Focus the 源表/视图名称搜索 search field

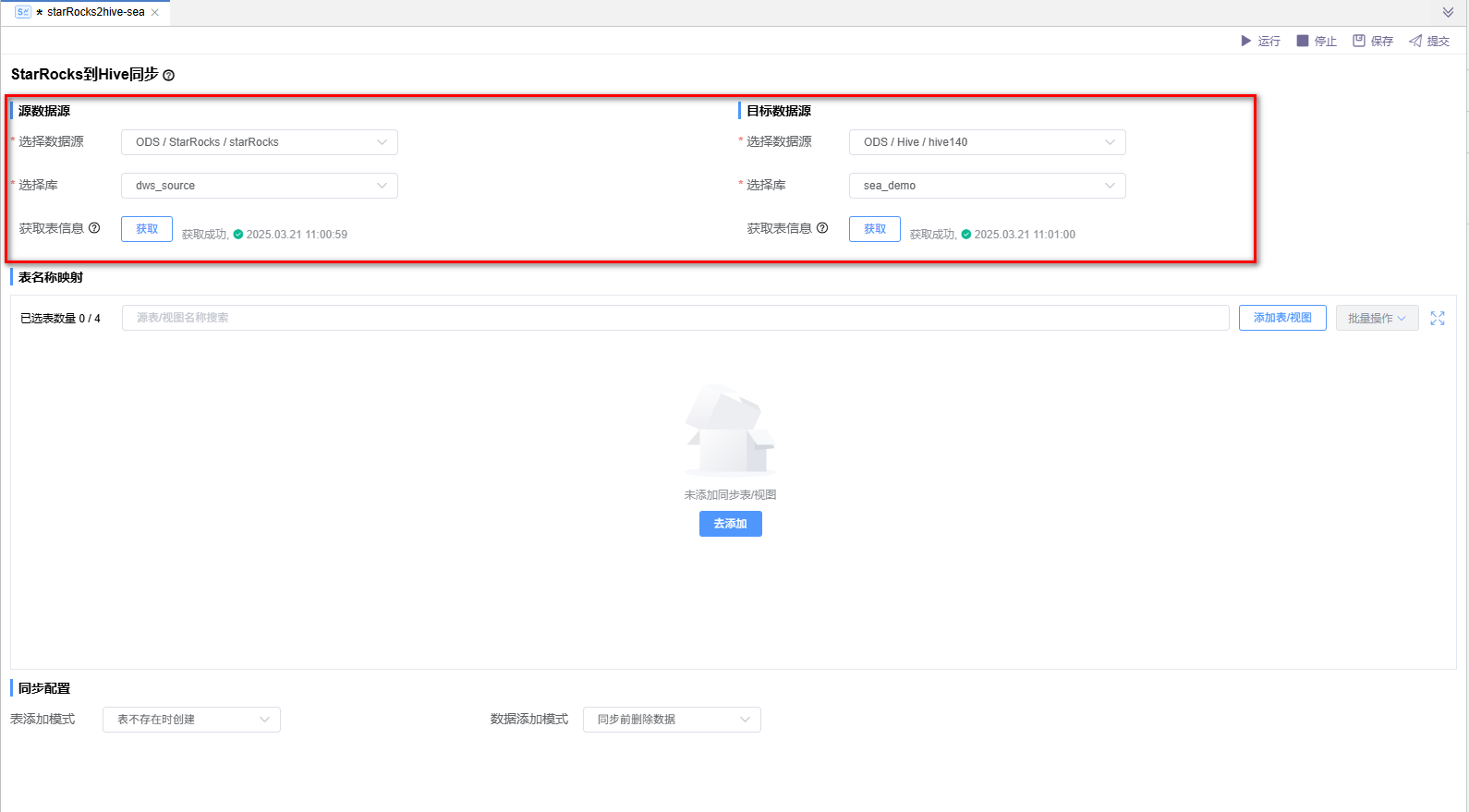click(674, 318)
